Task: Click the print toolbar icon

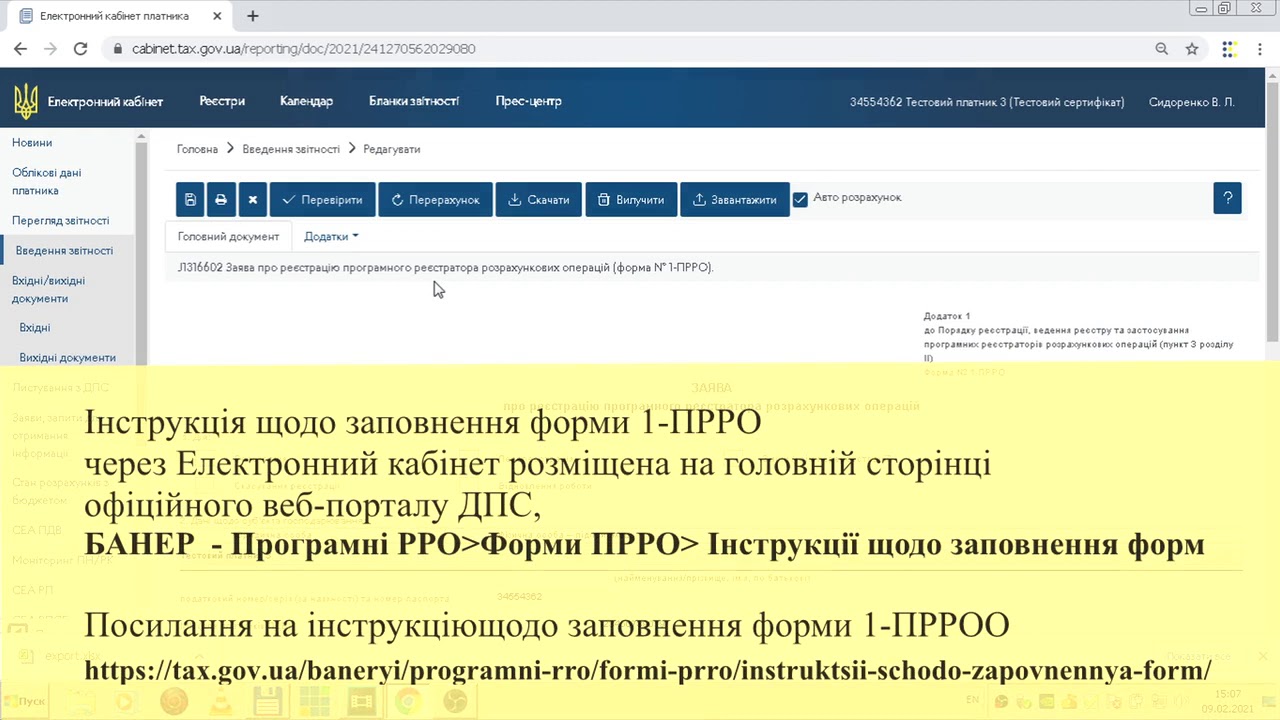Action: (221, 199)
